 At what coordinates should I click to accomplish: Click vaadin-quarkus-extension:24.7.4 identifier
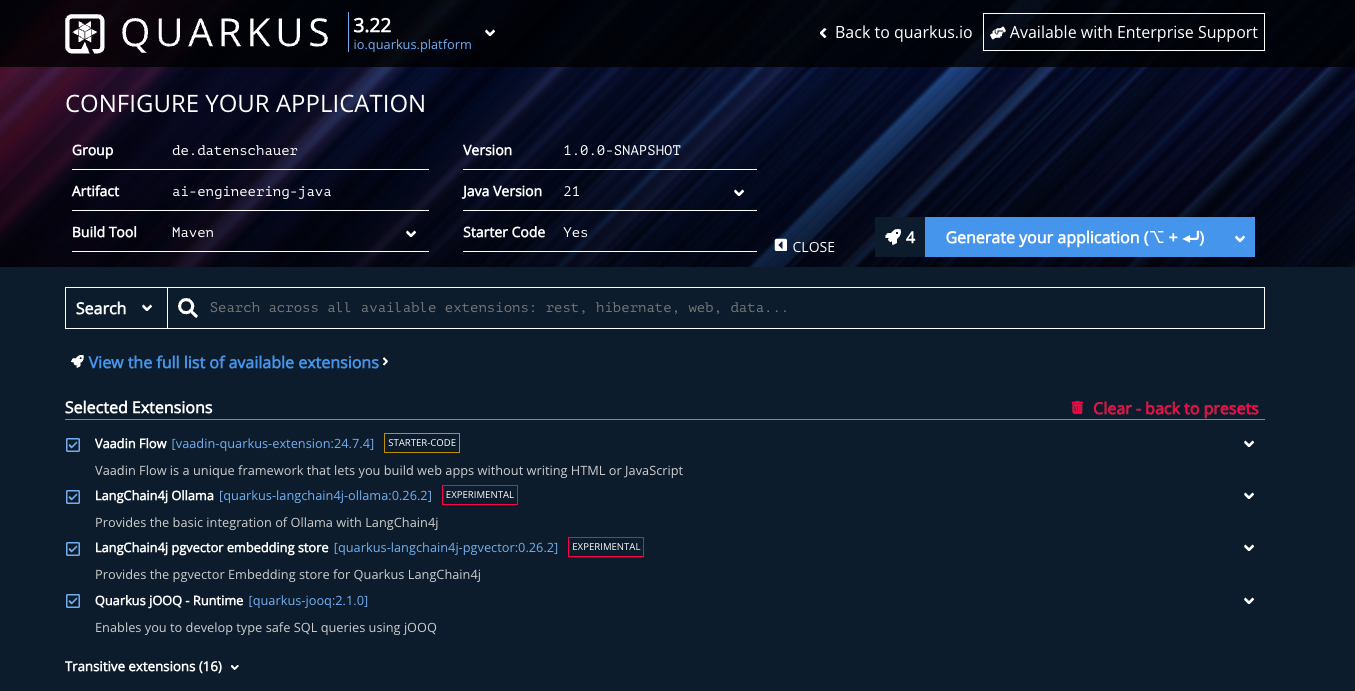pos(273,443)
